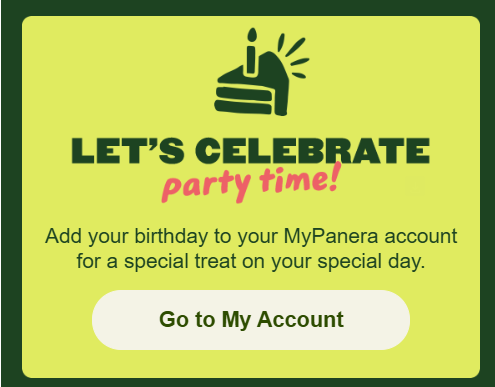495x387 pixels.
Task: Click the 'Go to My Account' button
Action: pos(251,320)
